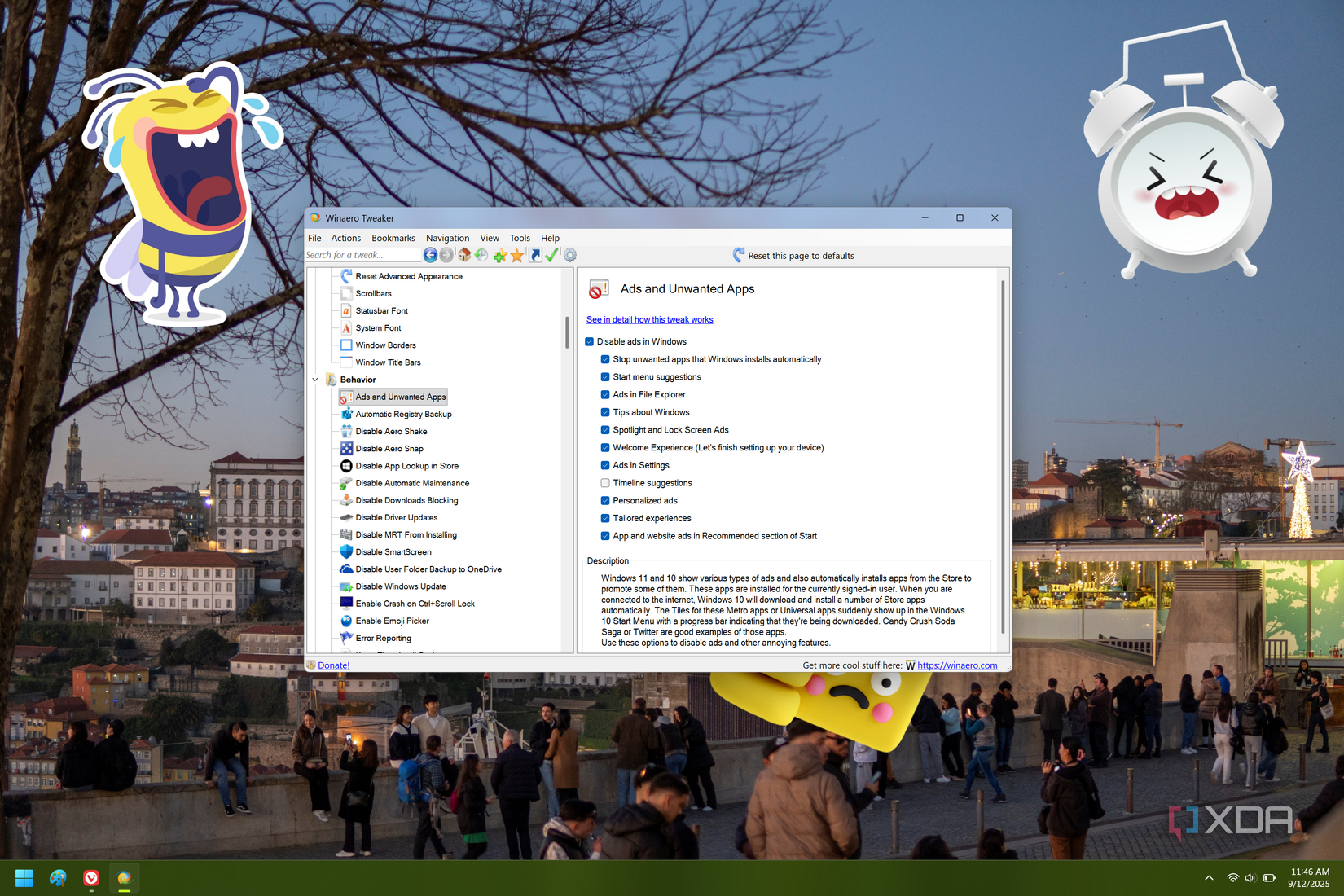The width and height of the screenshot is (1344, 896).
Task: Uncheck Start menu suggestions
Action: [x=605, y=376]
